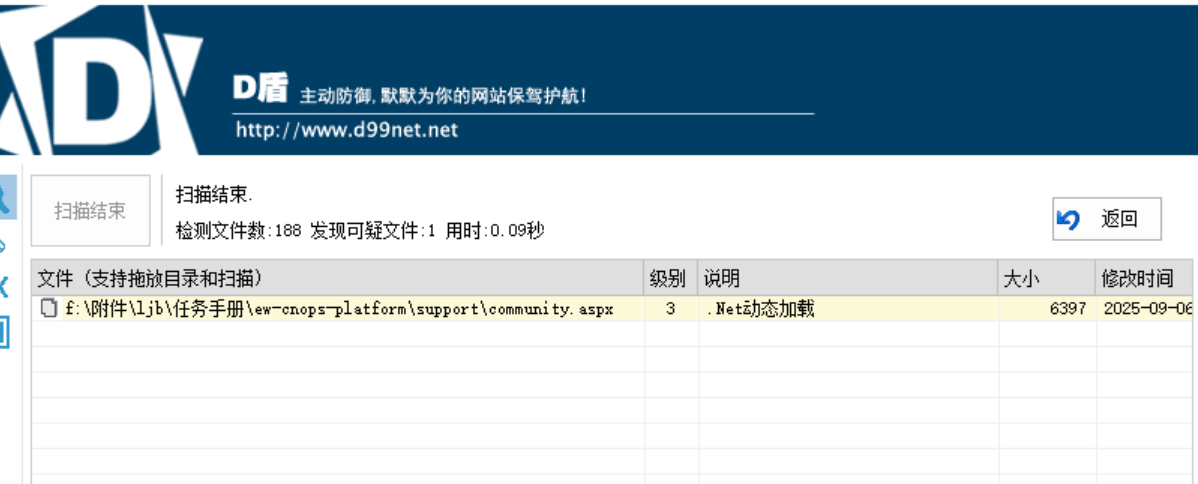
Task: Click the 返回 text label
Action: pyautogui.click(x=1119, y=220)
